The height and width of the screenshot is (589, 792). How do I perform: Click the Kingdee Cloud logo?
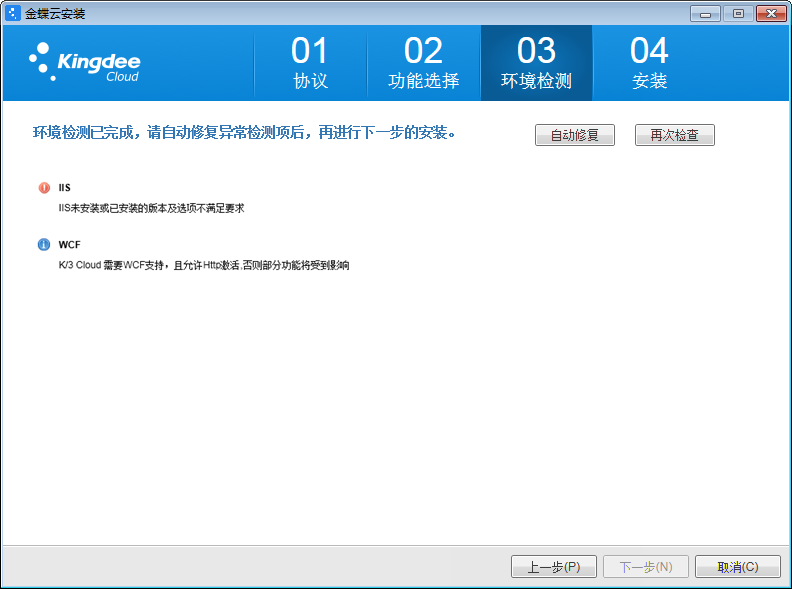pyautogui.click(x=84, y=62)
